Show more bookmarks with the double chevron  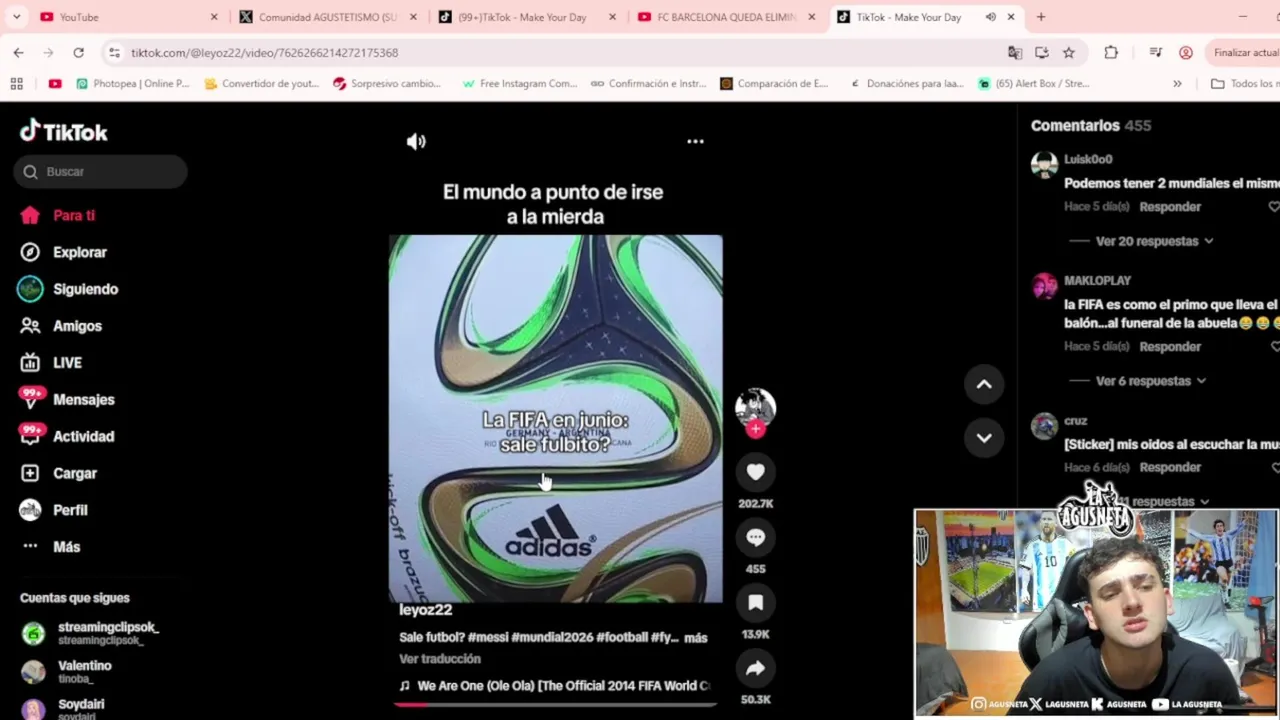[1177, 84]
